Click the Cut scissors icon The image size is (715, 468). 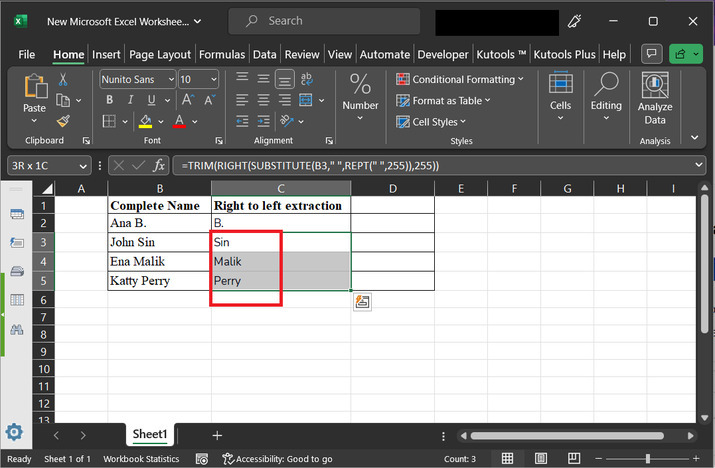click(63, 79)
